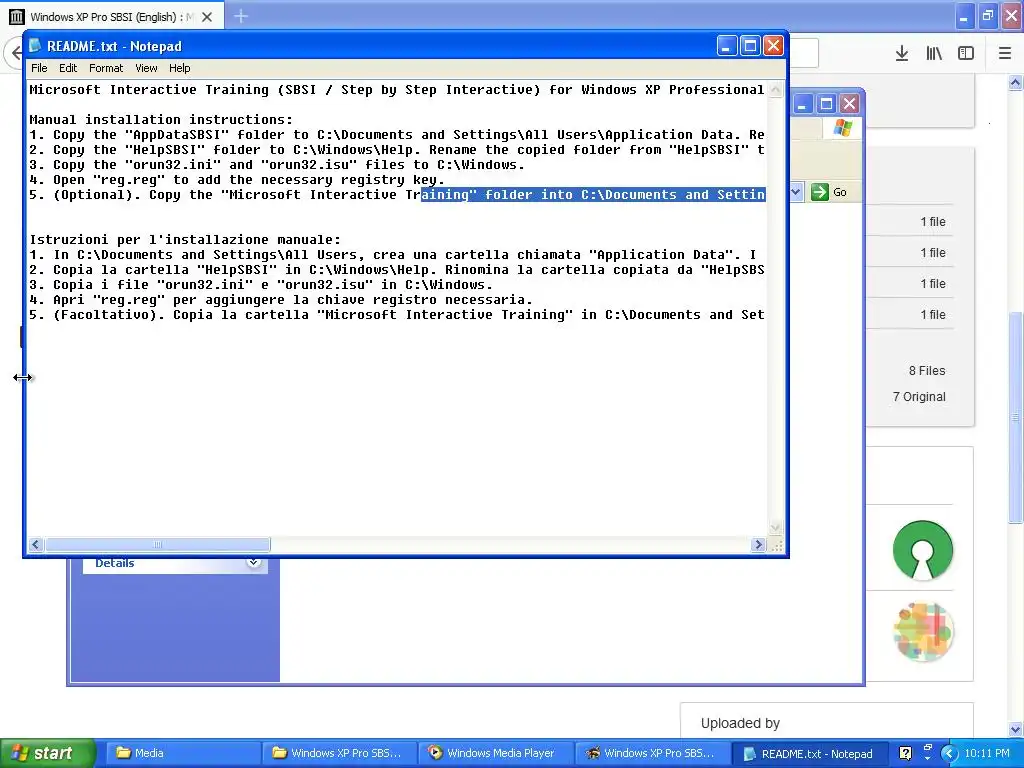This screenshot has height=768, width=1024.
Task: Click the Go button in Explorer window
Action: pyautogui.click(x=829, y=192)
